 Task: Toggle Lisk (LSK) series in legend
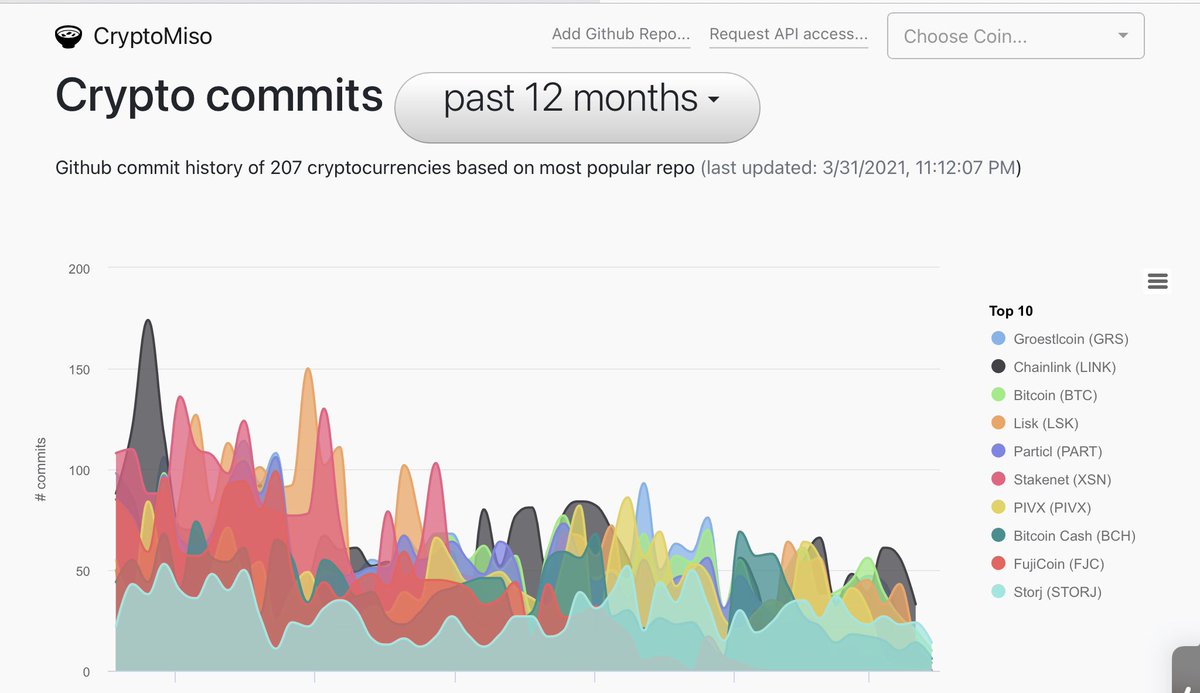1035,423
